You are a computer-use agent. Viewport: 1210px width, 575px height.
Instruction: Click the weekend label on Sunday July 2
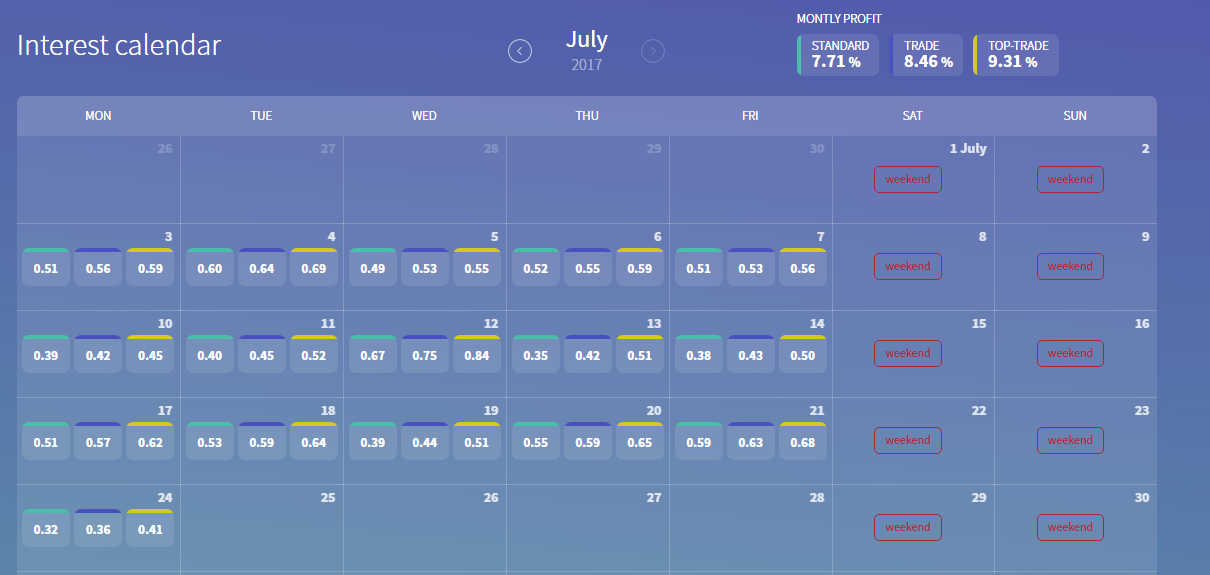pyautogui.click(x=1070, y=180)
